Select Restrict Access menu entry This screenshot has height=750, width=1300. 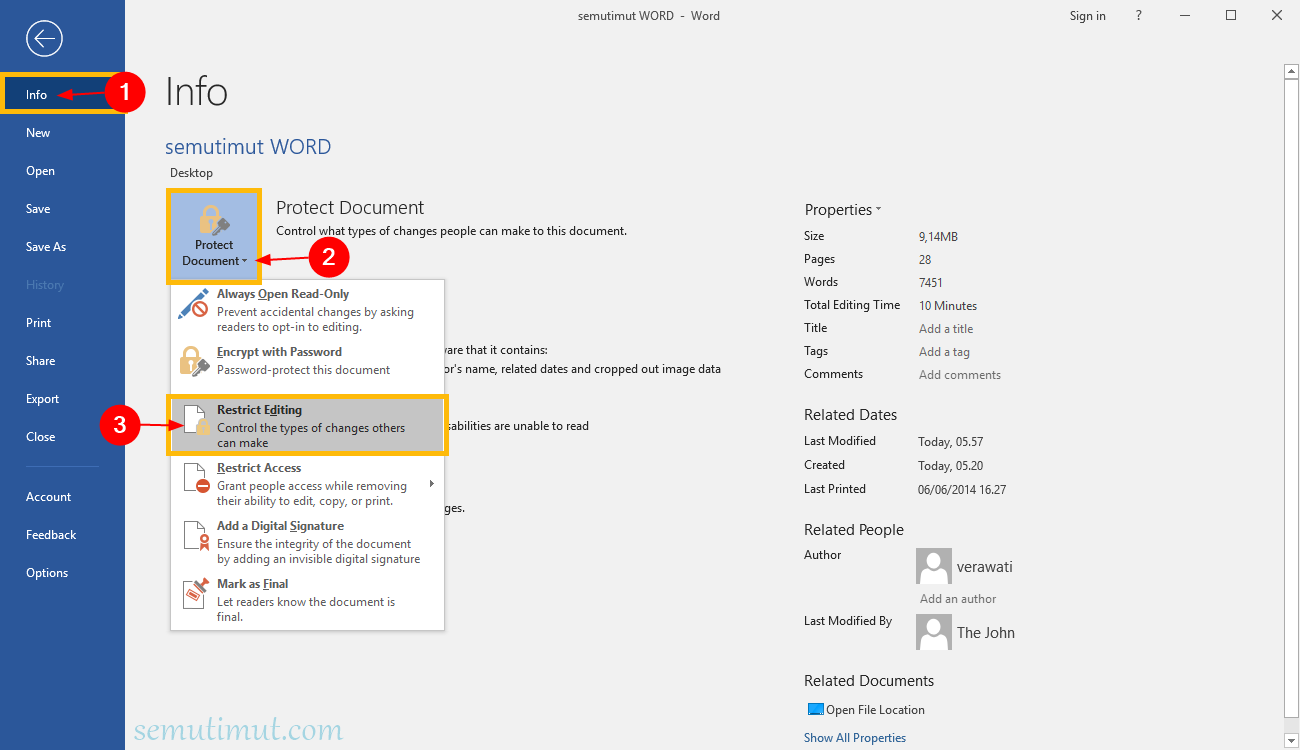pos(307,484)
